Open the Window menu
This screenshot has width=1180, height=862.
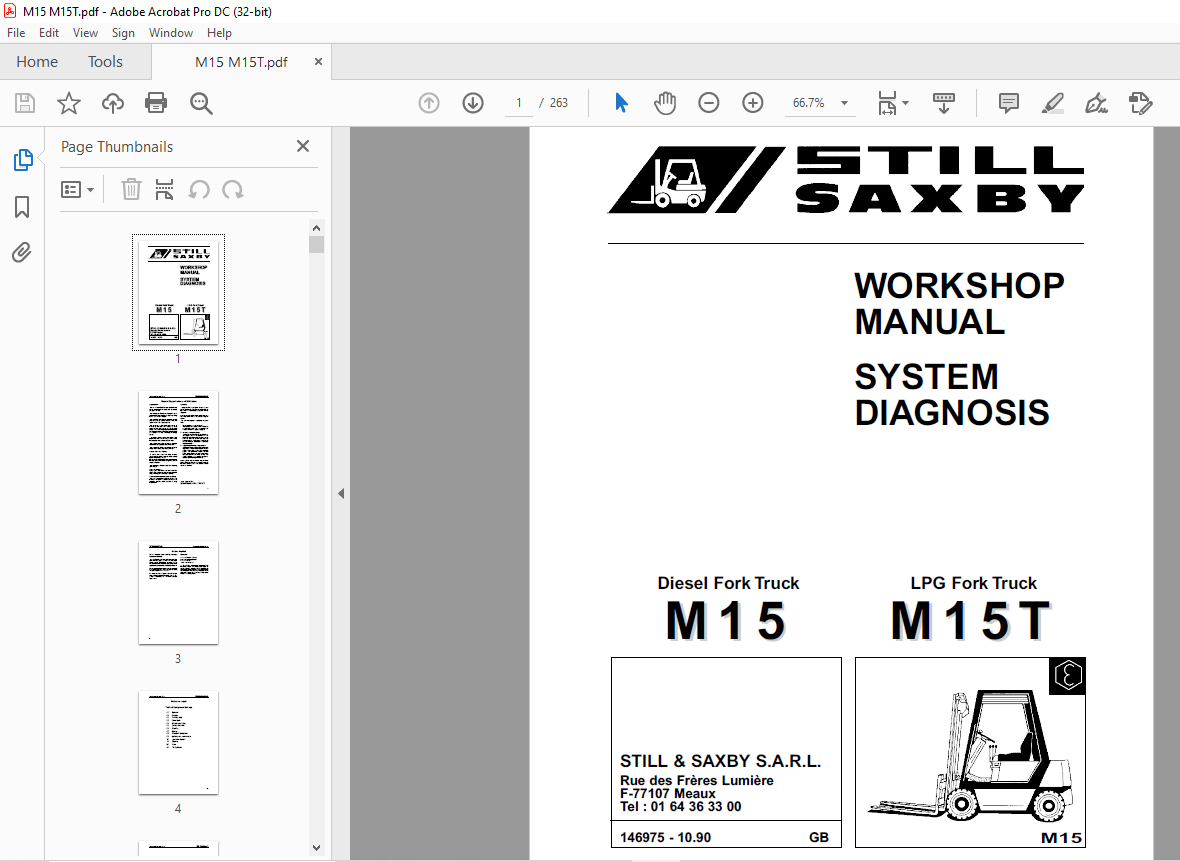coord(171,33)
